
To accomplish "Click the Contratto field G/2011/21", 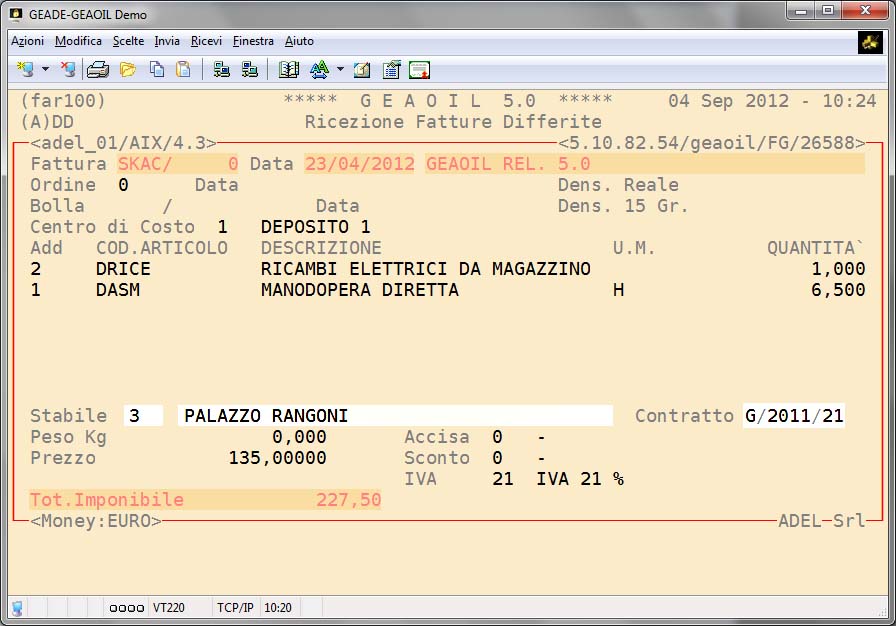I will click(x=793, y=416).
